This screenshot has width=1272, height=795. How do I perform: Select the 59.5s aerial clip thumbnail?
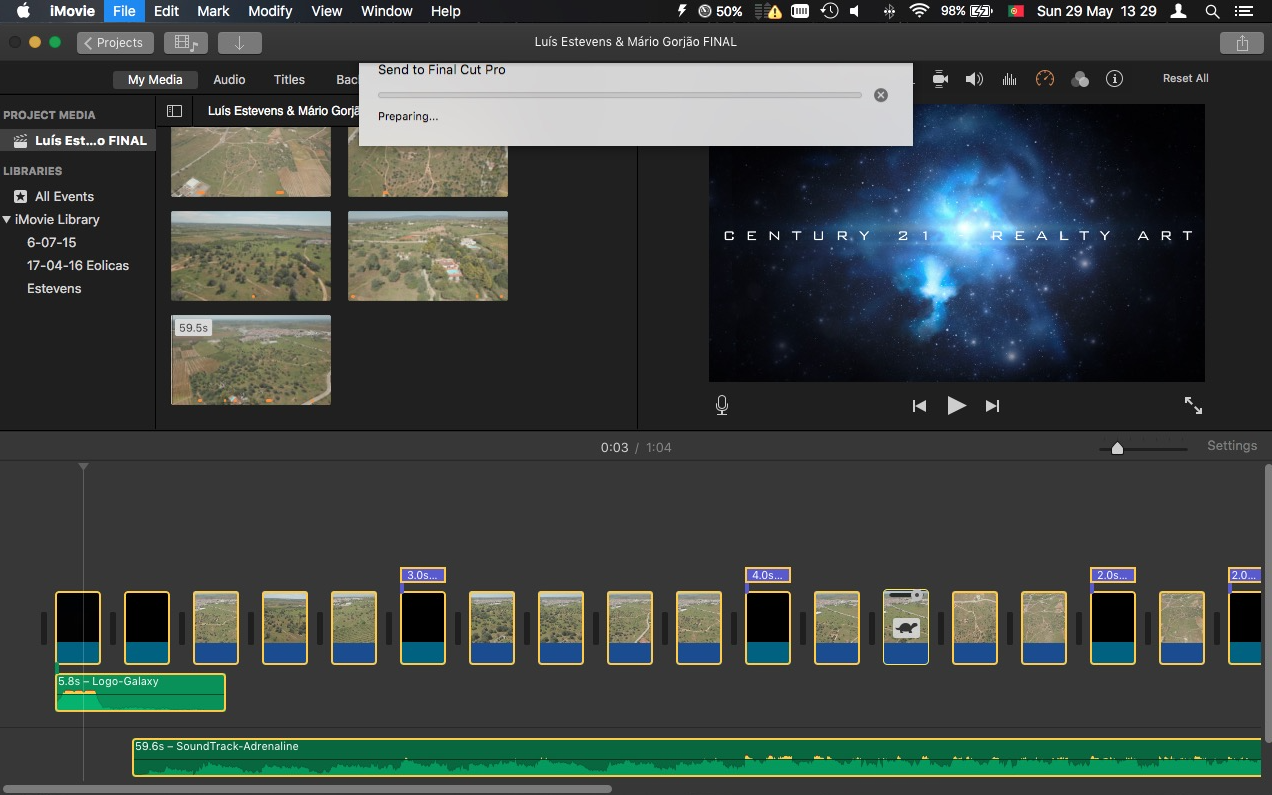pyautogui.click(x=251, y=360)
